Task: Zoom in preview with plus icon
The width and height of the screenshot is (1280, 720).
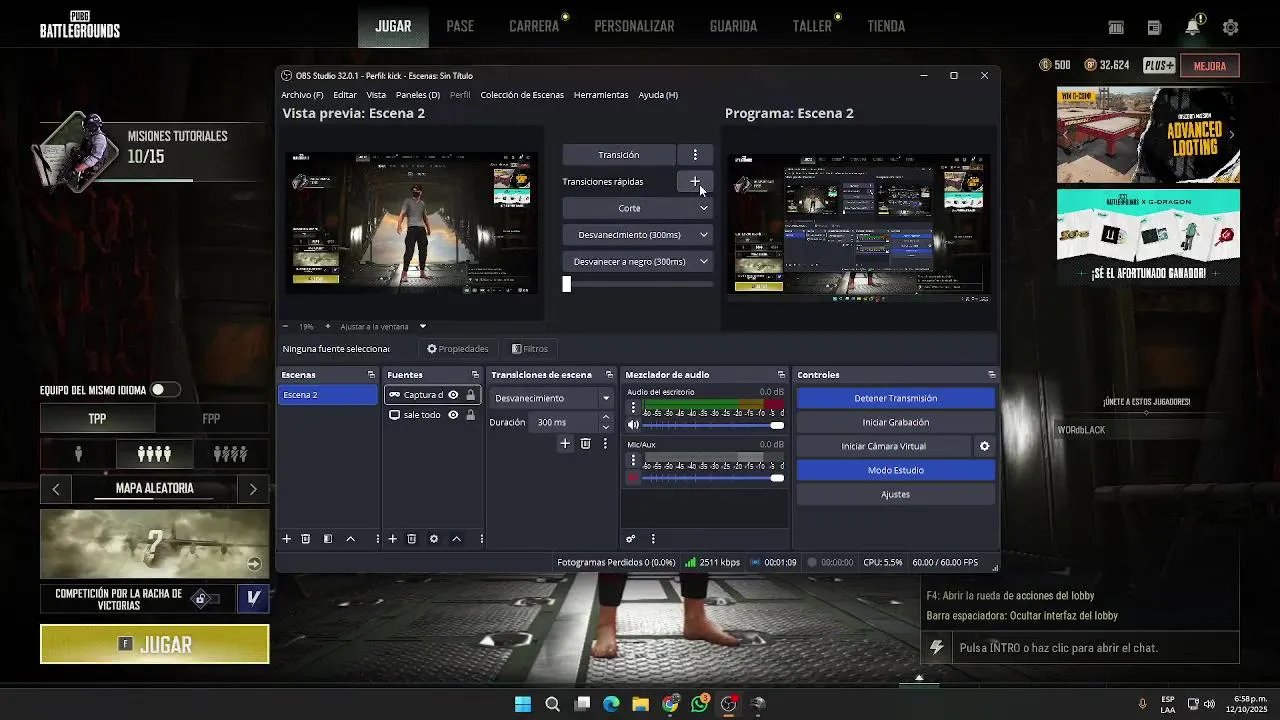Action: [x=327, y=326]
